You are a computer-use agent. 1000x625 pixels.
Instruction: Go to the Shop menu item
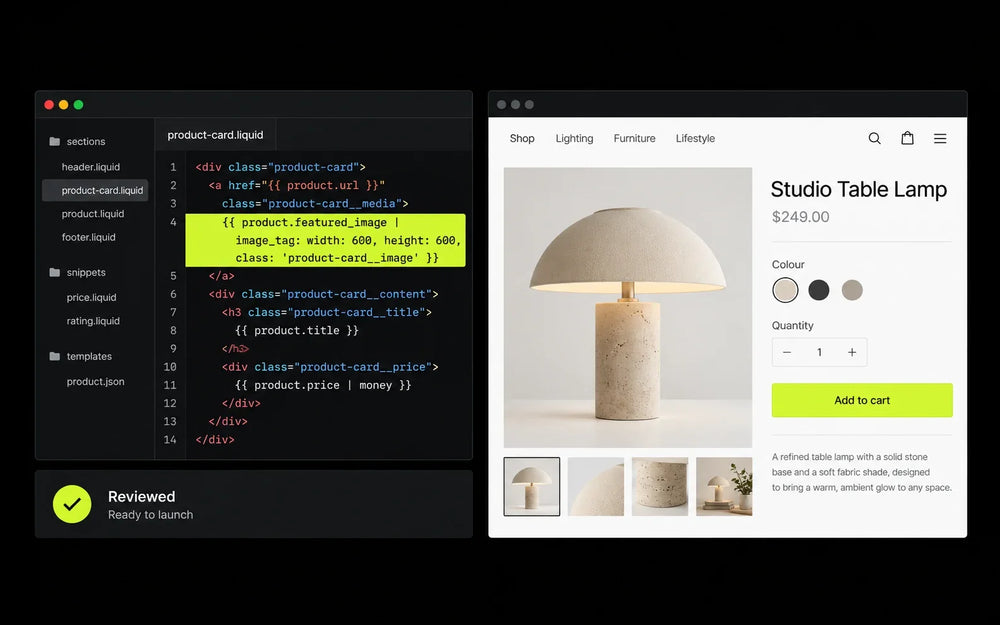coord(522,138)
